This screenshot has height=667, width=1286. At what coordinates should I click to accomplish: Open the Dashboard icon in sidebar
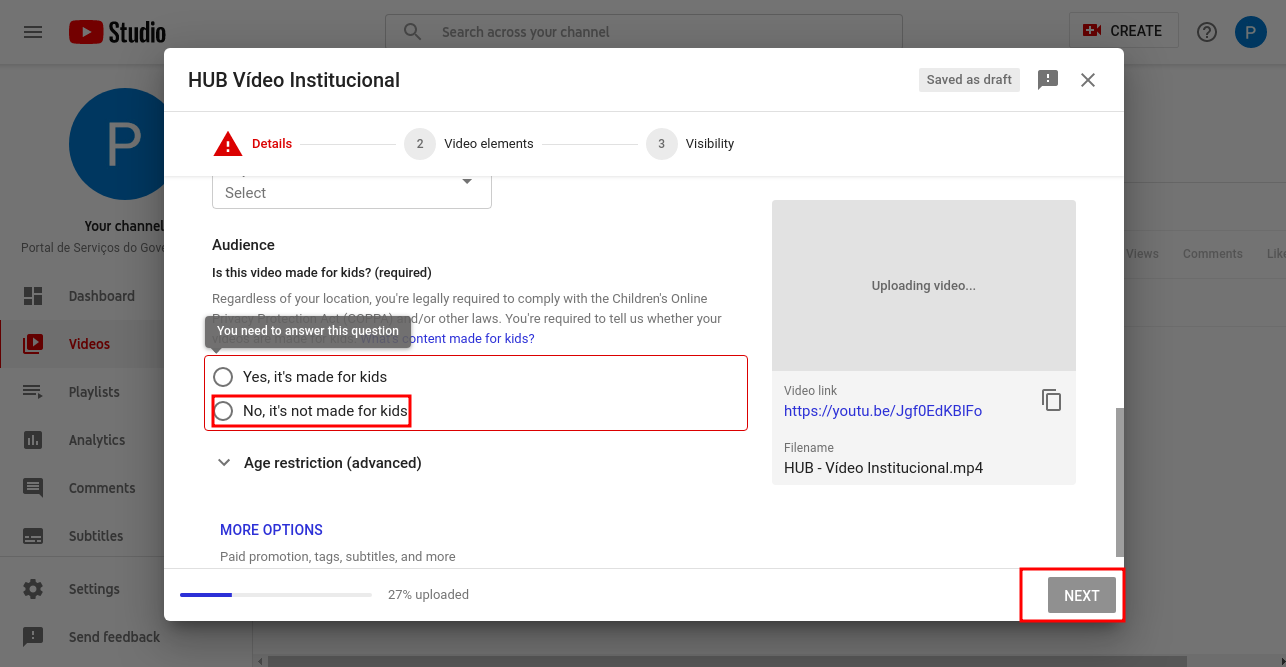click(33, 296)
